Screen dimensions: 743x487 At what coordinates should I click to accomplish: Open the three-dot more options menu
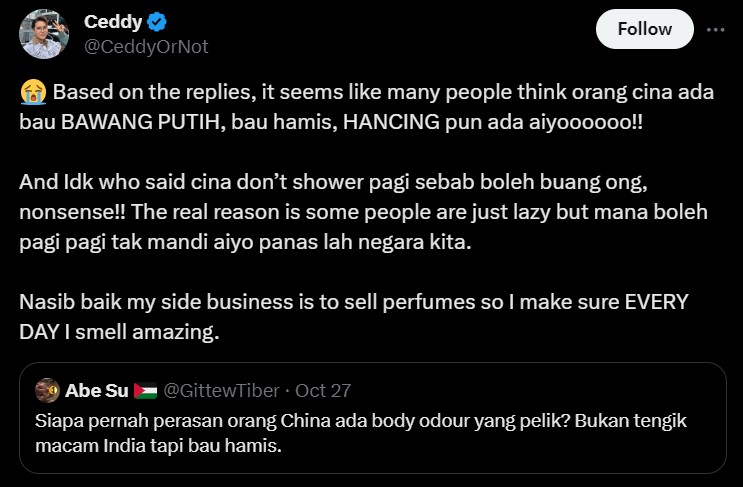716,29
